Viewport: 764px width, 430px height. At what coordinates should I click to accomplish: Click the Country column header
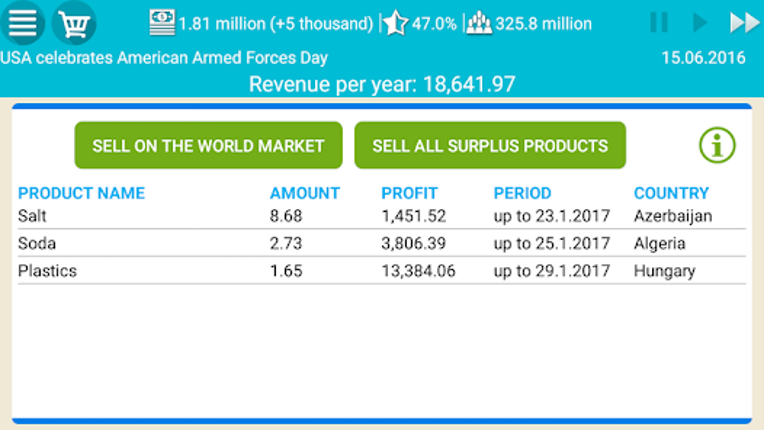tap(671, 193)
